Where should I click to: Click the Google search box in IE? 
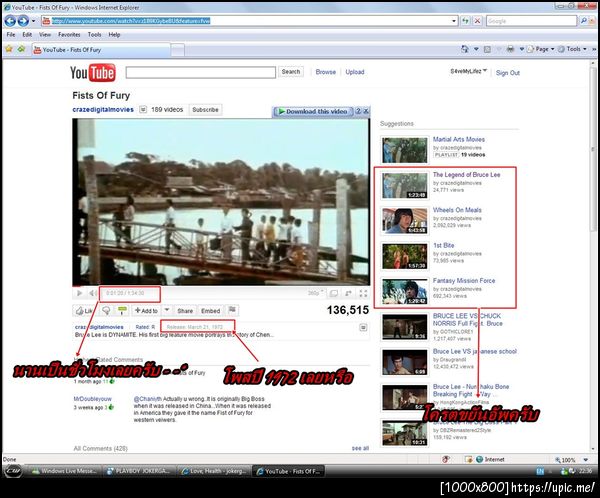pyautogui.click(x=531, y=21)
